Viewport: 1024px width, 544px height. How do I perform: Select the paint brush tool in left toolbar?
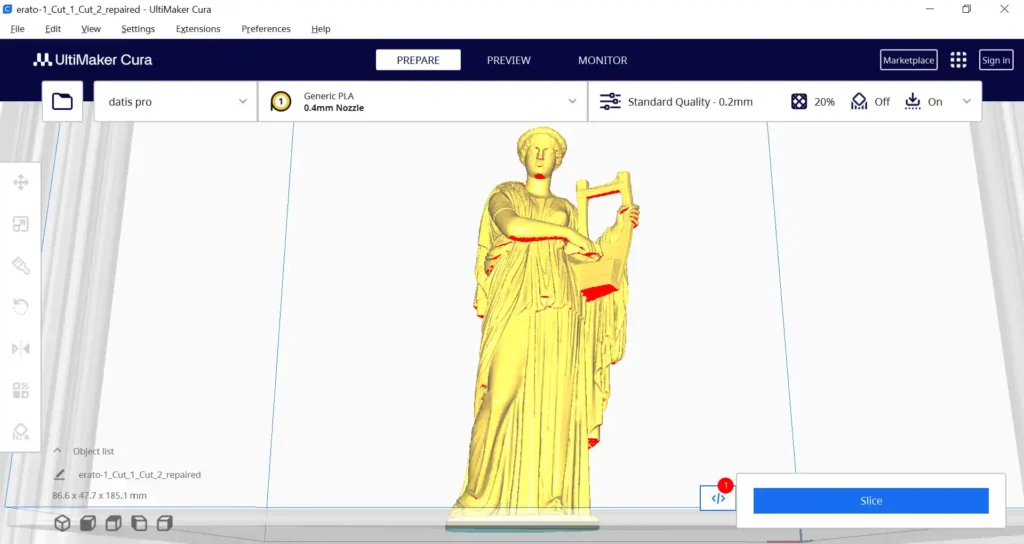(x=21, y=266)
